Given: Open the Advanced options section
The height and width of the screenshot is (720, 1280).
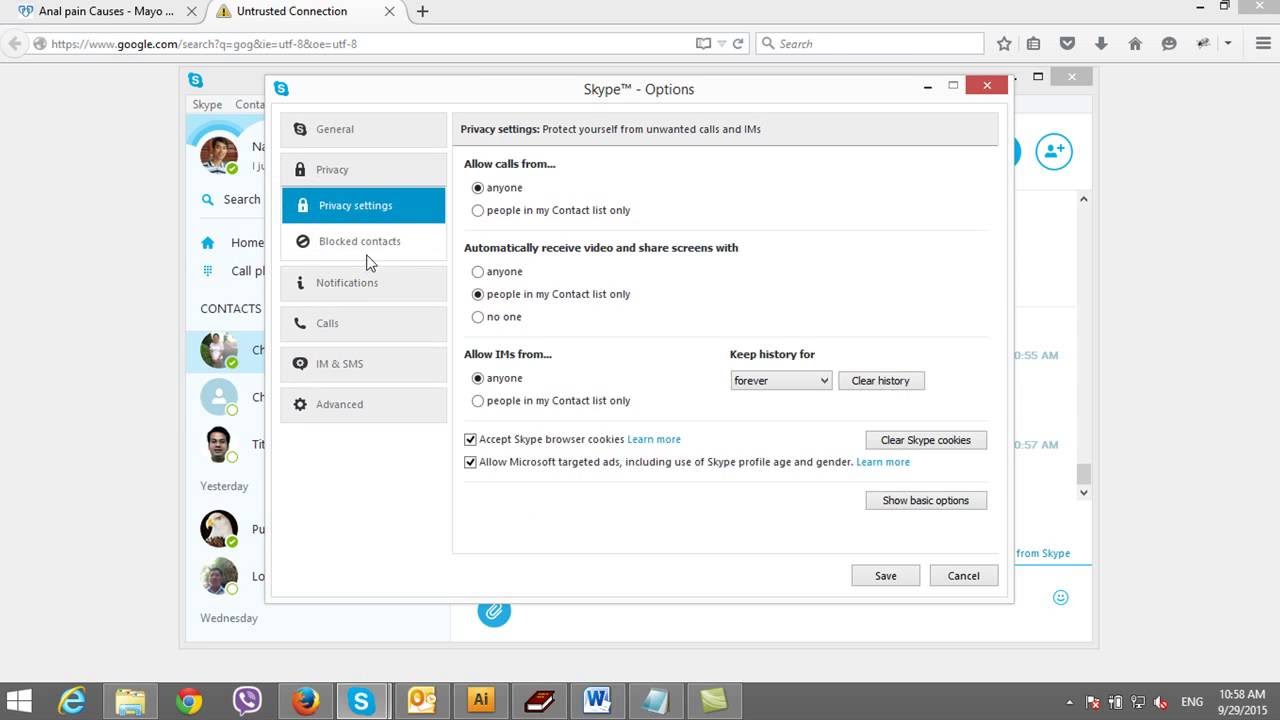Looking at the screenshot, I should coord(363,404).
